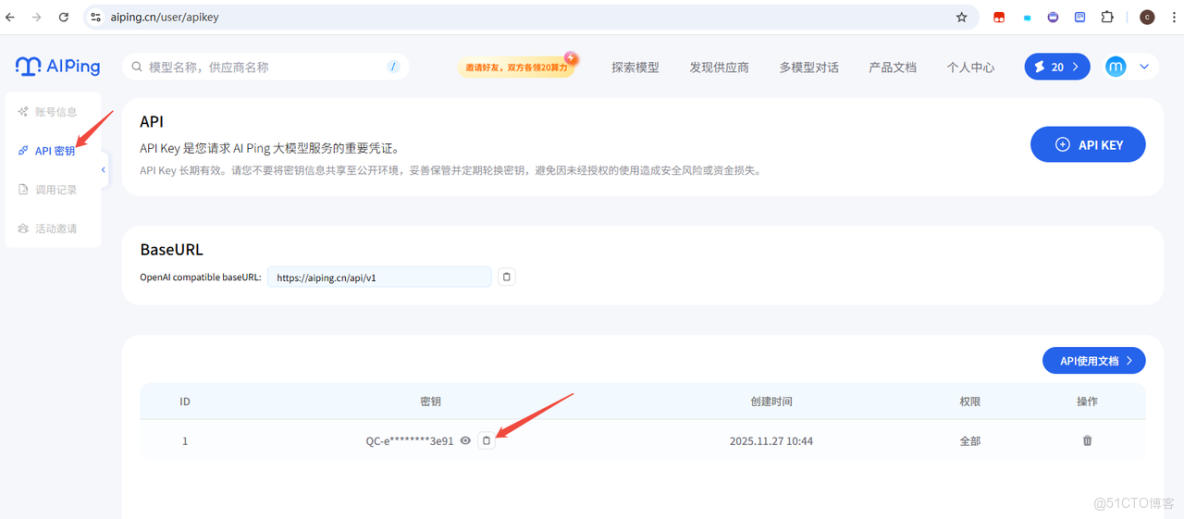Open 多模型对话 in top navigation
The height and width of the screenshot is (519, 1184).
click(x=809, y=67)
